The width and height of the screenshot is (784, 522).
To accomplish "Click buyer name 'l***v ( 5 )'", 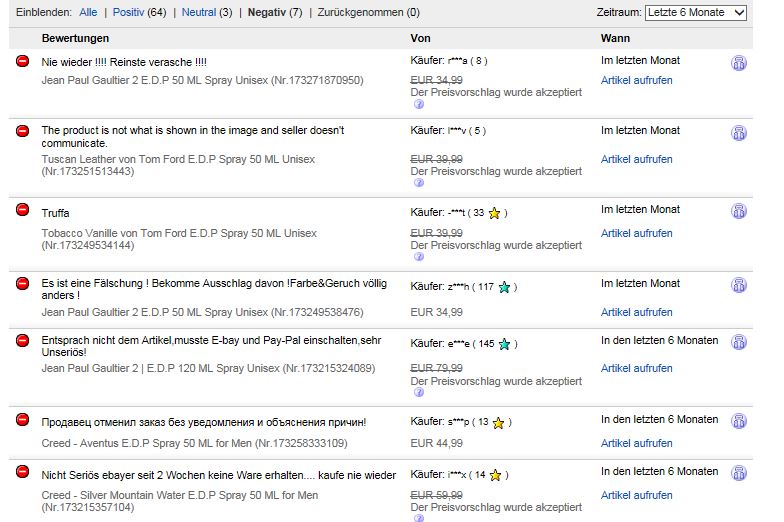I will (466, 130).
